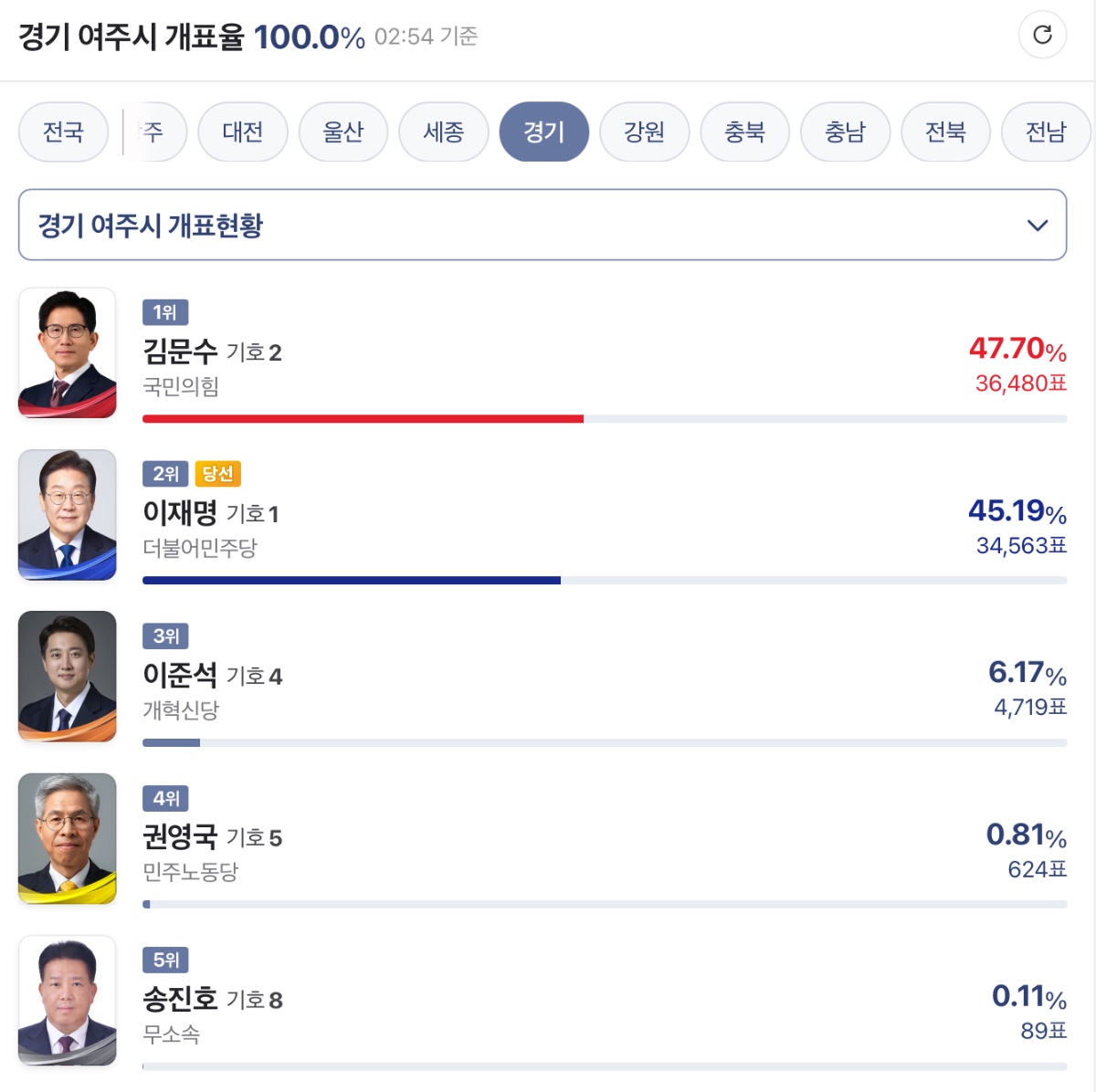The height and width of the screenshot is (1092, 1096).
Task: Switch to the 충북 tab
Action: [745, 132]
